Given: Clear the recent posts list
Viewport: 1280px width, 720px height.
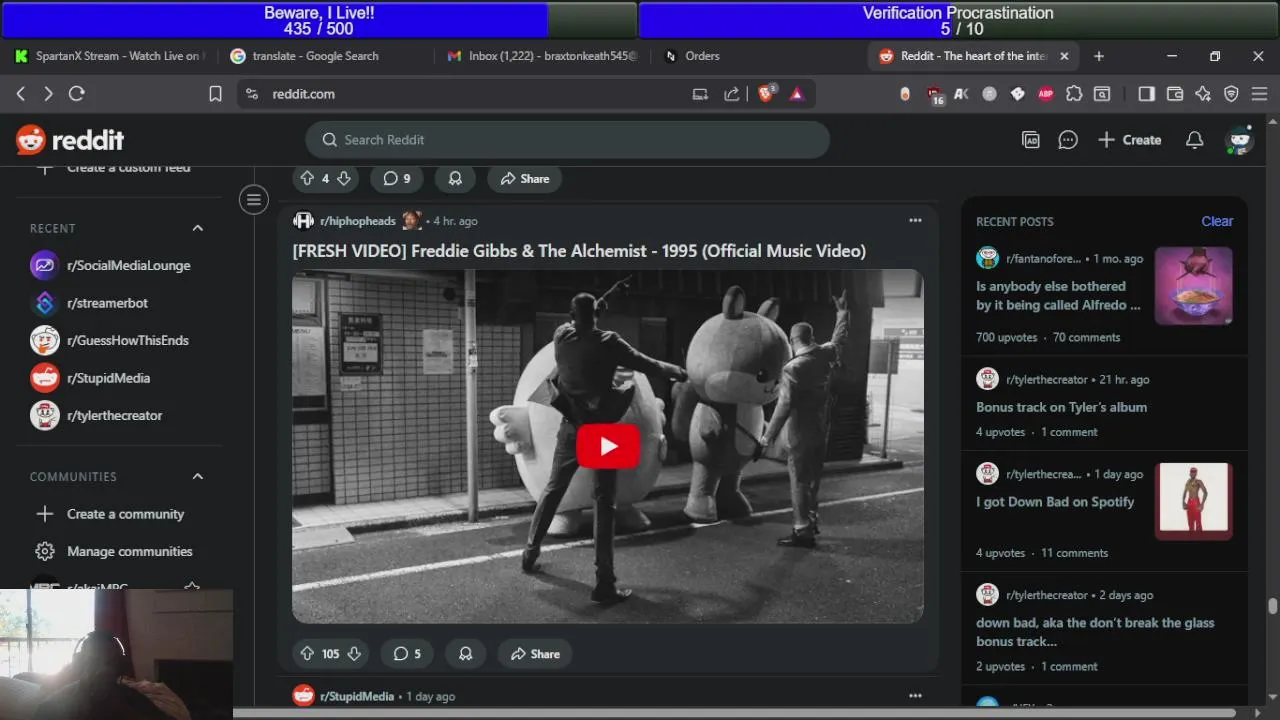Looking at the screenshot, I should click(1217, 221).
